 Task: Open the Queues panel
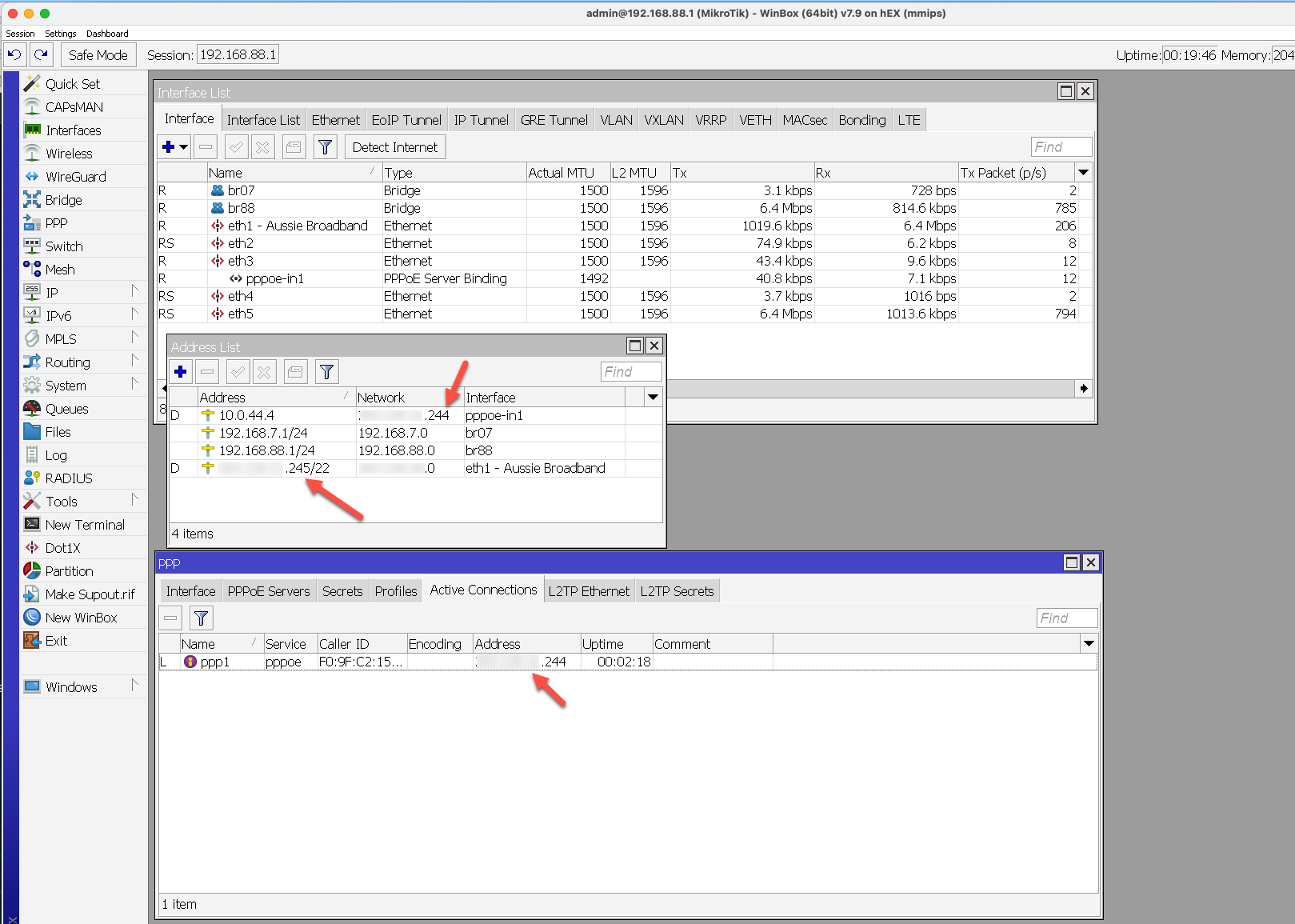point(67,408)
